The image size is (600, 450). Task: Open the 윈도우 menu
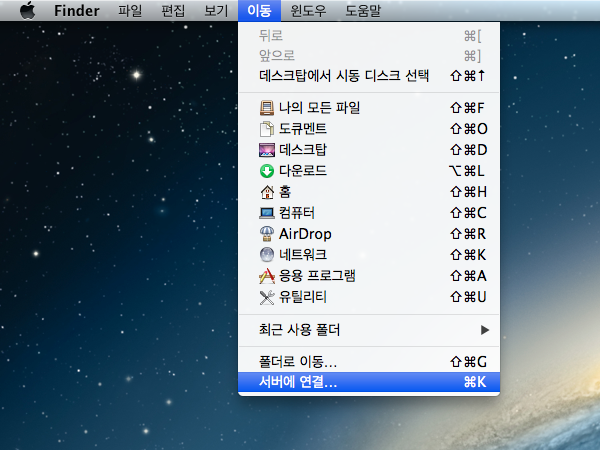coord(308,11)
